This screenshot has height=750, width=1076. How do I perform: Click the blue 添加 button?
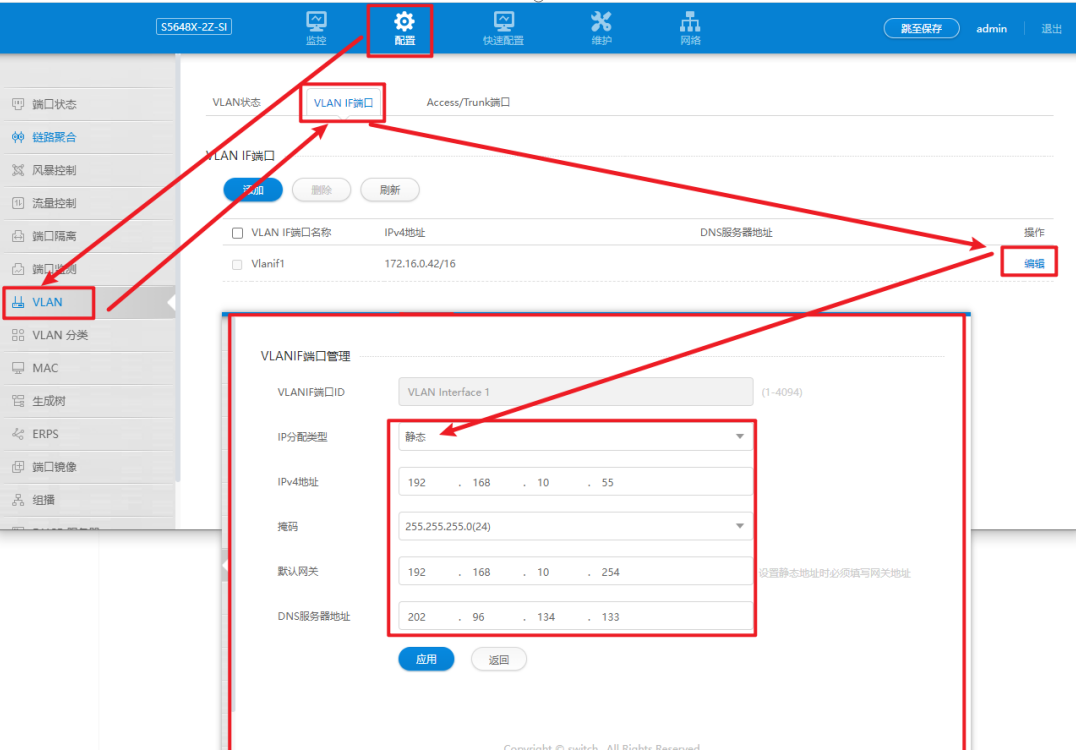pyautogui.click(x=253, y=190)
